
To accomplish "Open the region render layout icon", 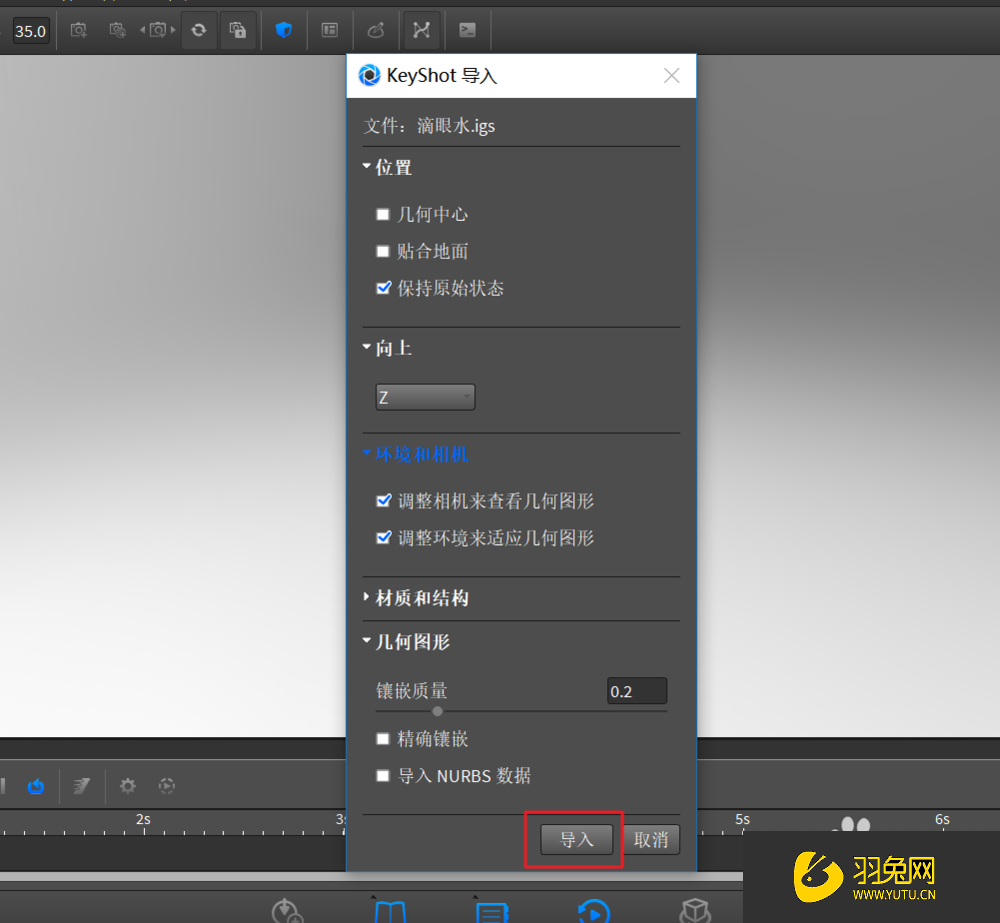I will coord(330,30).
